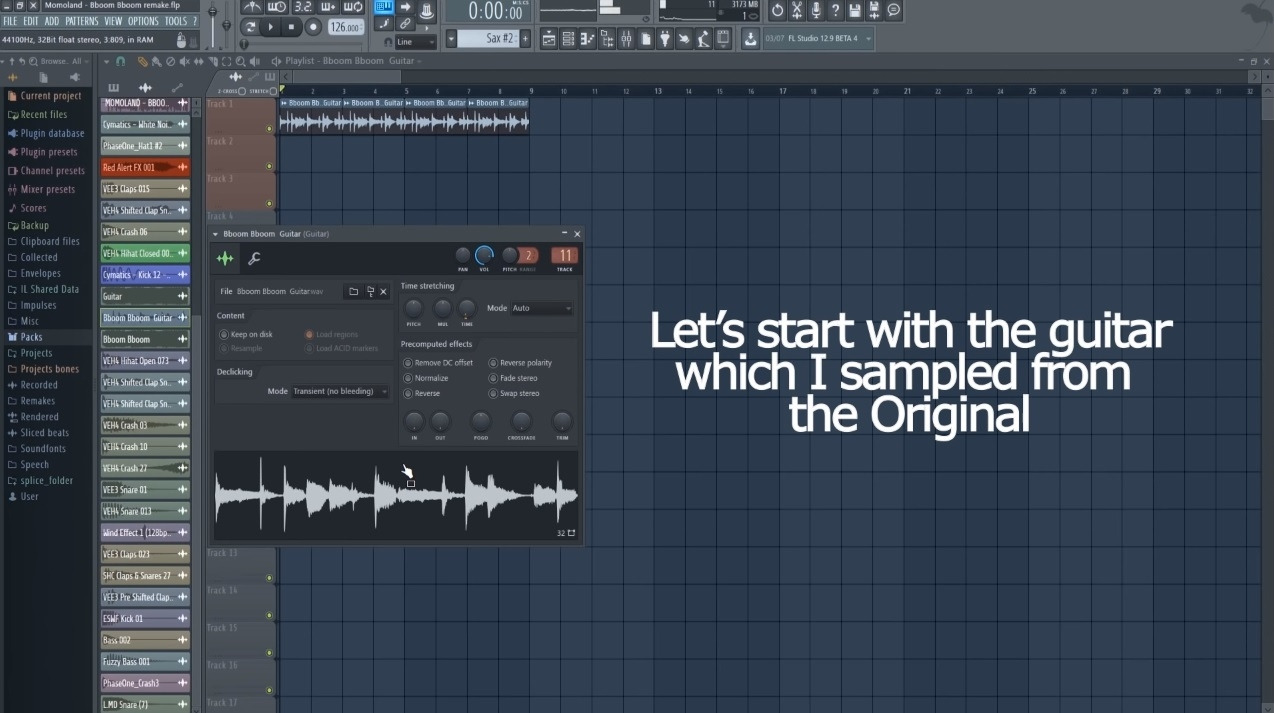The width and height of the screenshot is (1274, 713).
Task: Select the zoom magnifier tool in the Playlist toolbar
Action: [x=241, y=61]
